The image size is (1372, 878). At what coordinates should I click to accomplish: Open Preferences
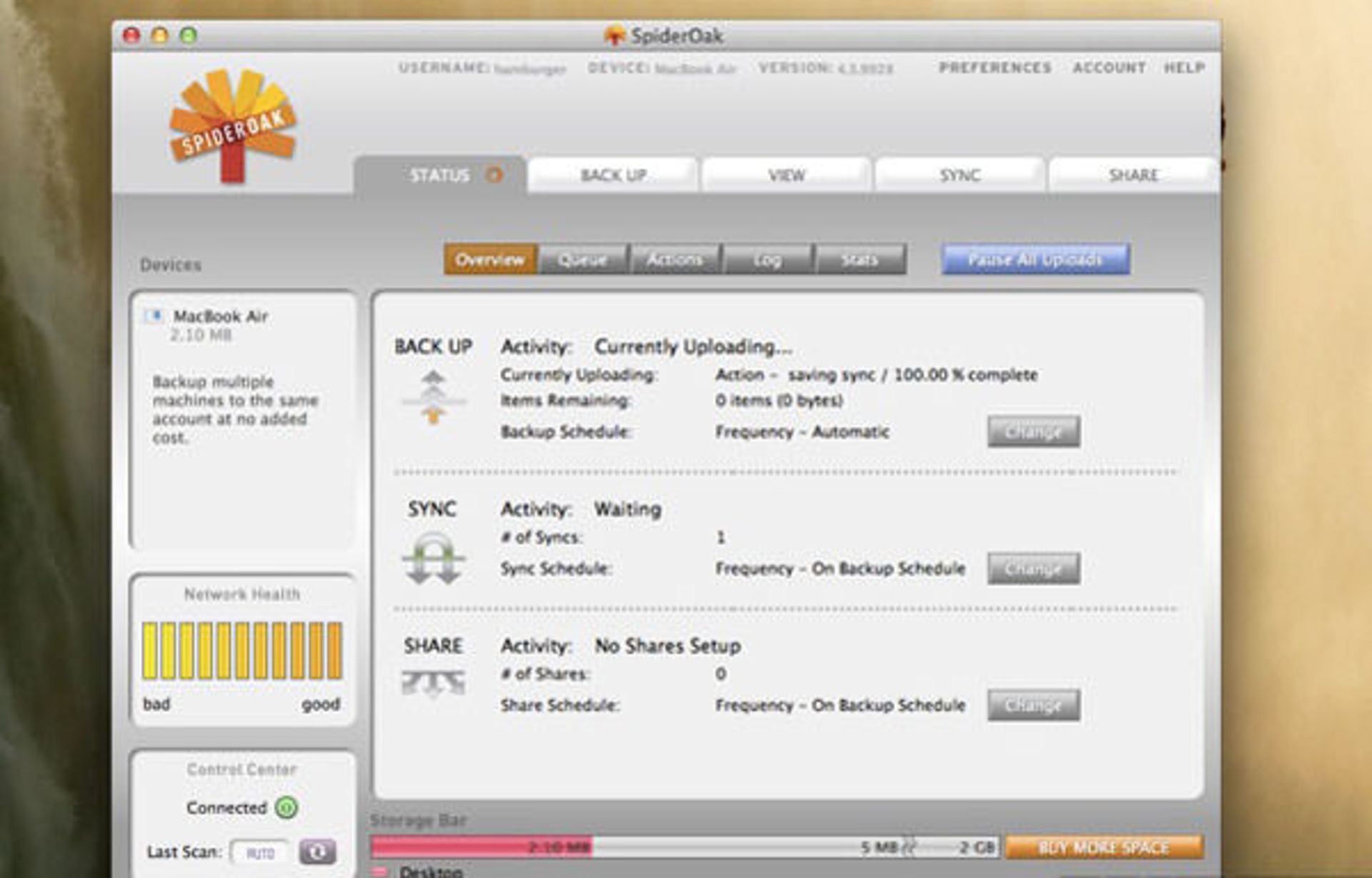[x=995, y=67]
